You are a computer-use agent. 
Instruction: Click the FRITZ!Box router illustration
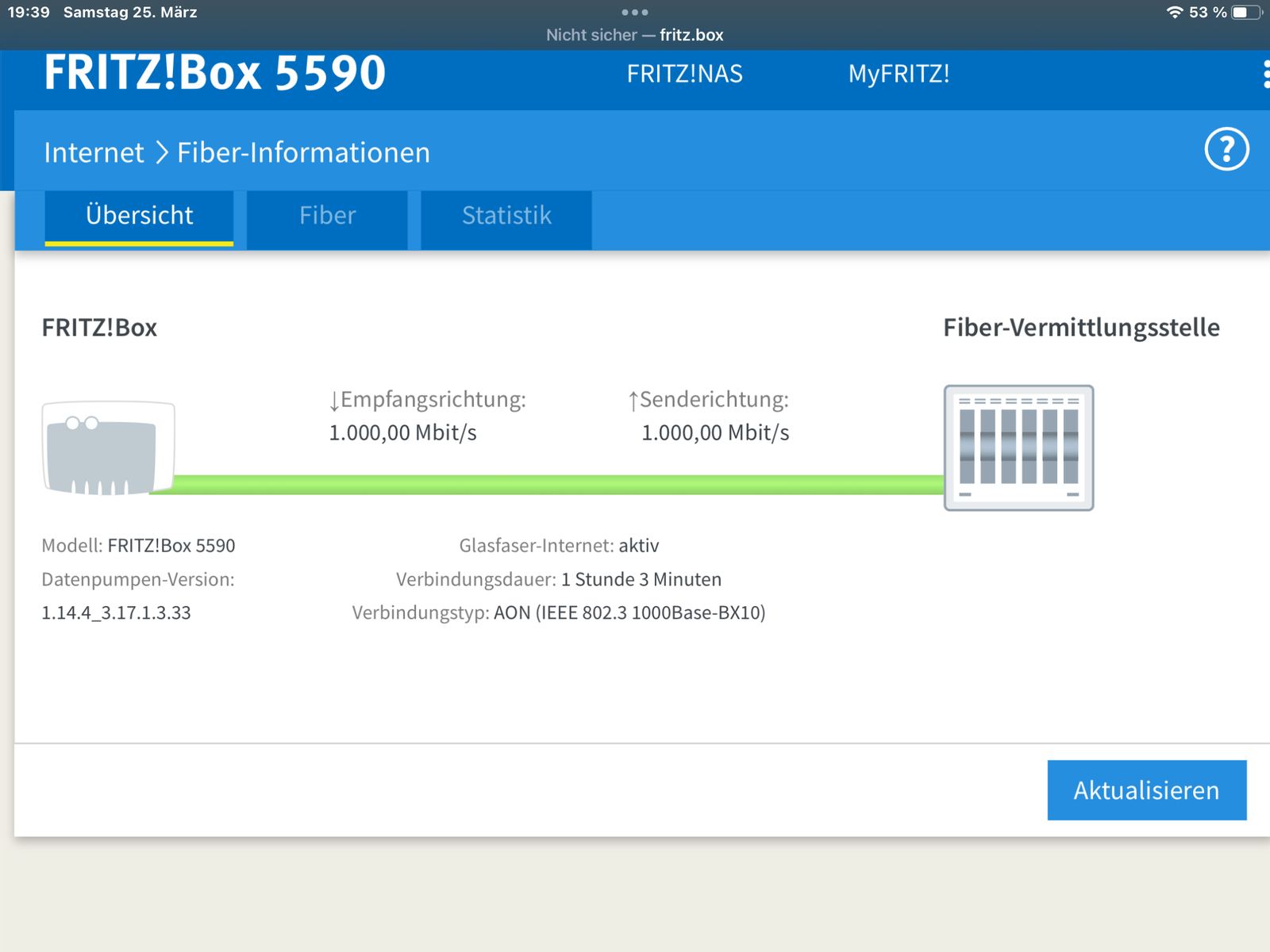point(108,448)
